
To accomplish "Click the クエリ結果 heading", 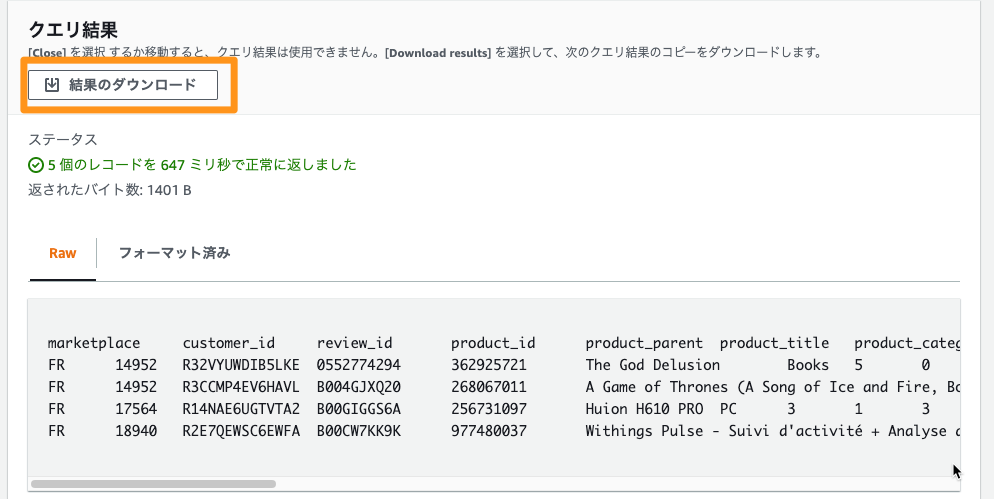I will (x=73, y=30).
